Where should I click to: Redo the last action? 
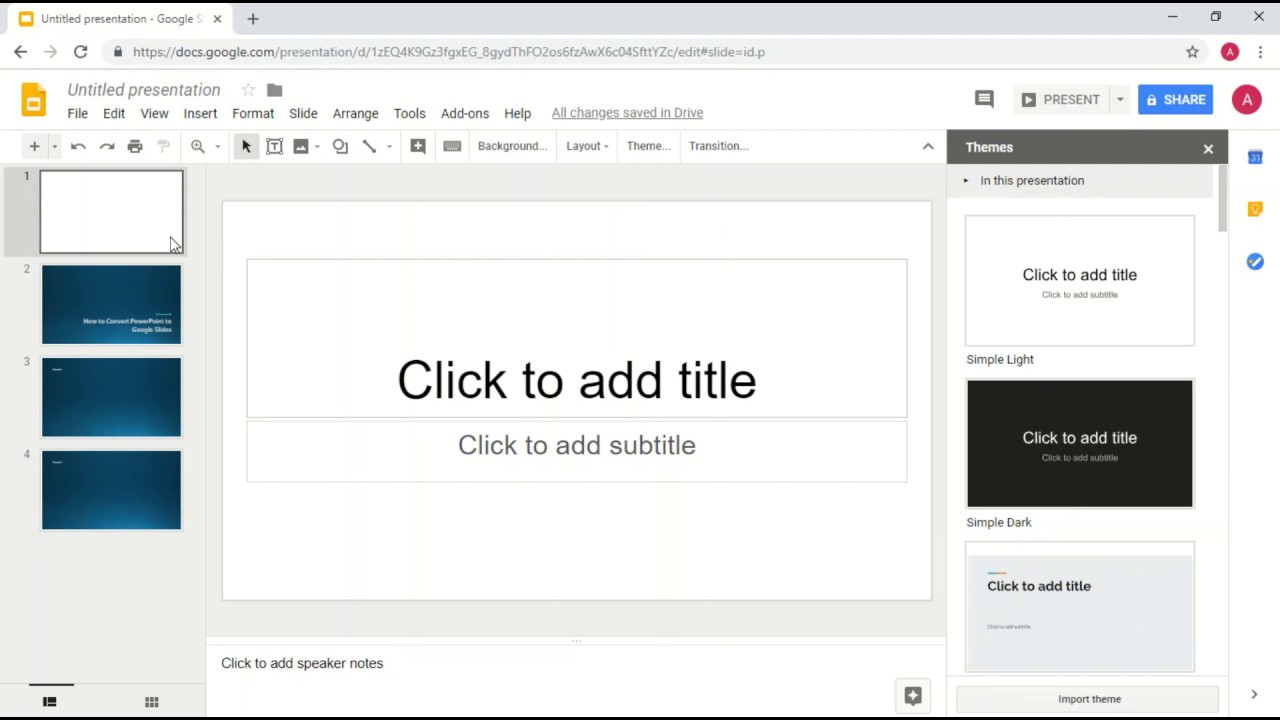click(x=107, y=146)
